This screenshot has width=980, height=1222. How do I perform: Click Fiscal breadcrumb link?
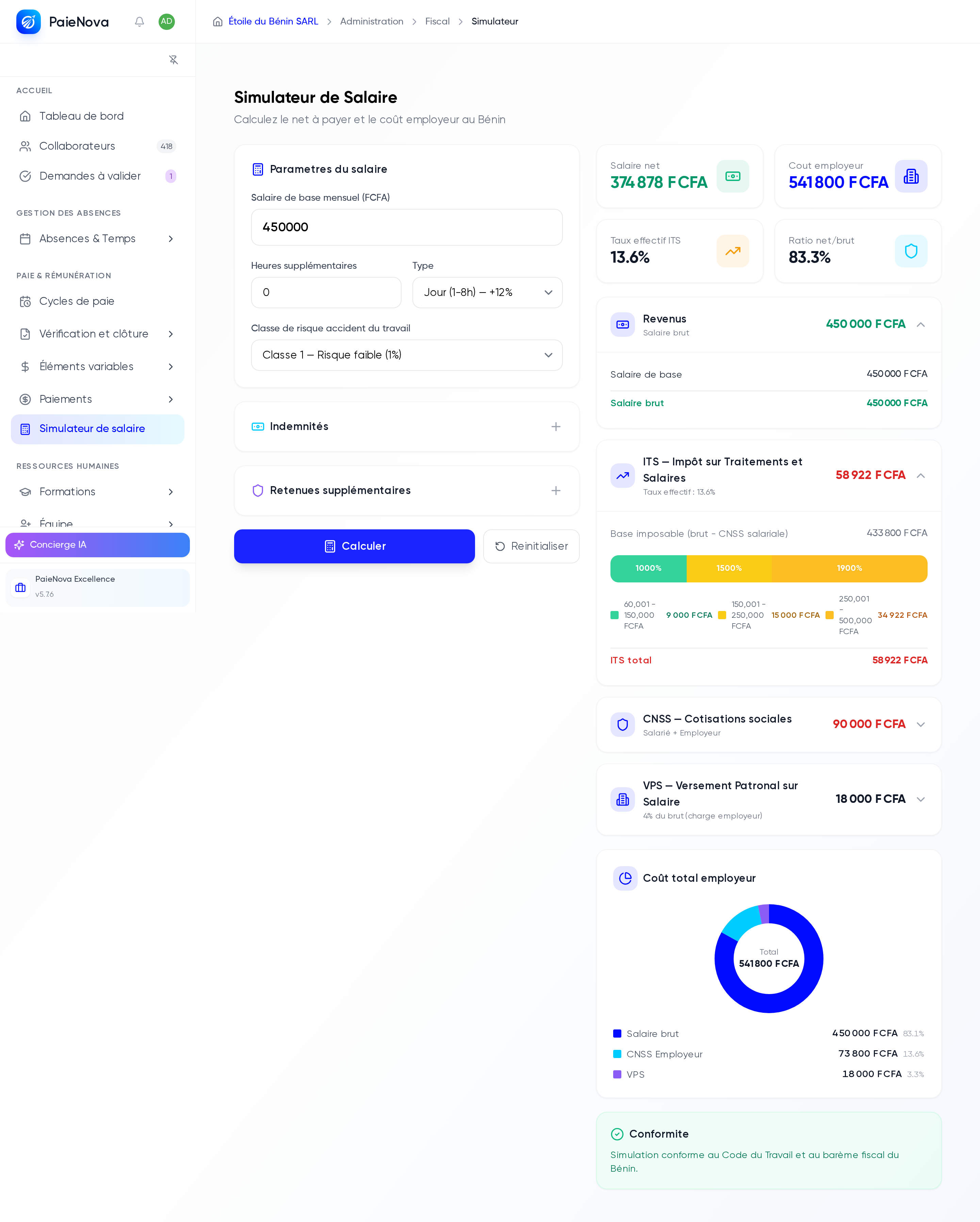pos(437,21)
